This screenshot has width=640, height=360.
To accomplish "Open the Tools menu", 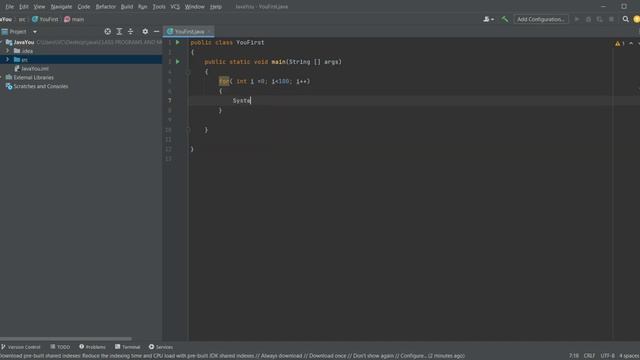I will coord(159,7).
